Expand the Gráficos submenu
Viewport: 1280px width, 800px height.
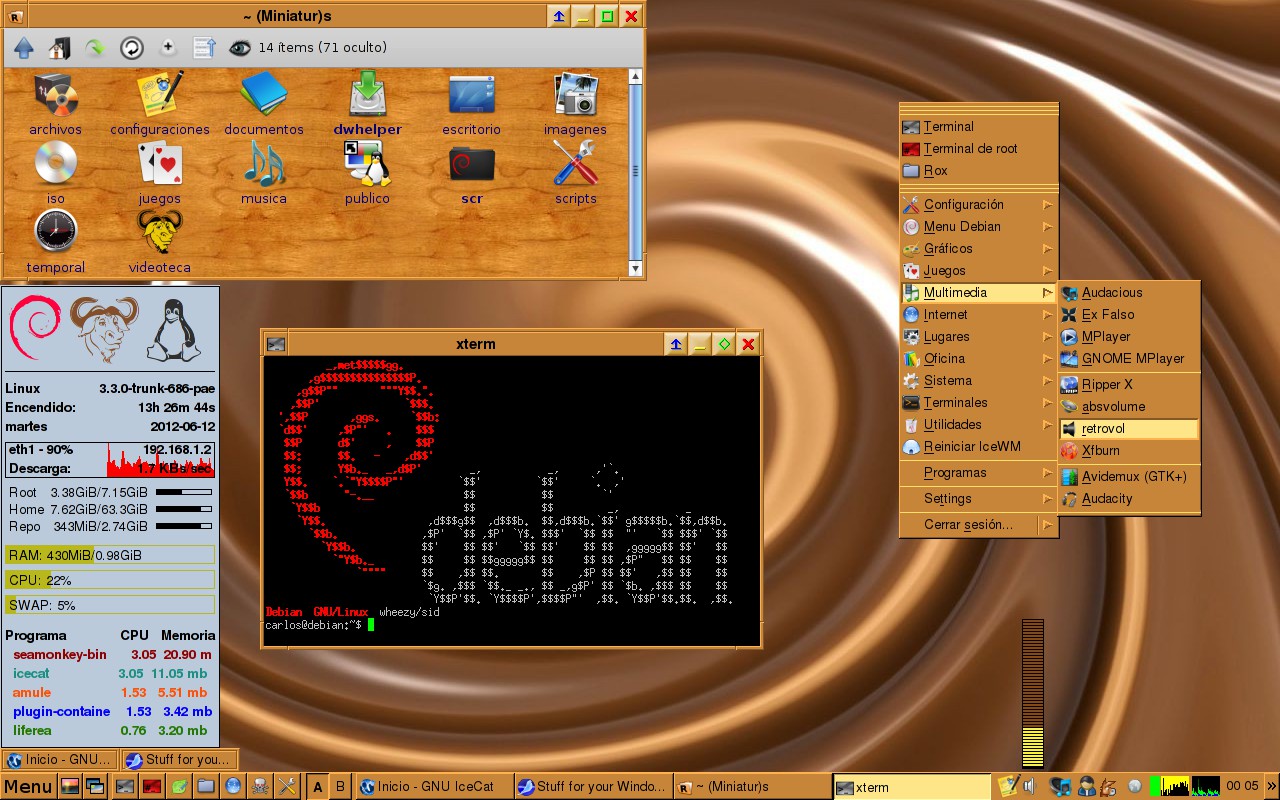point(978,249)
